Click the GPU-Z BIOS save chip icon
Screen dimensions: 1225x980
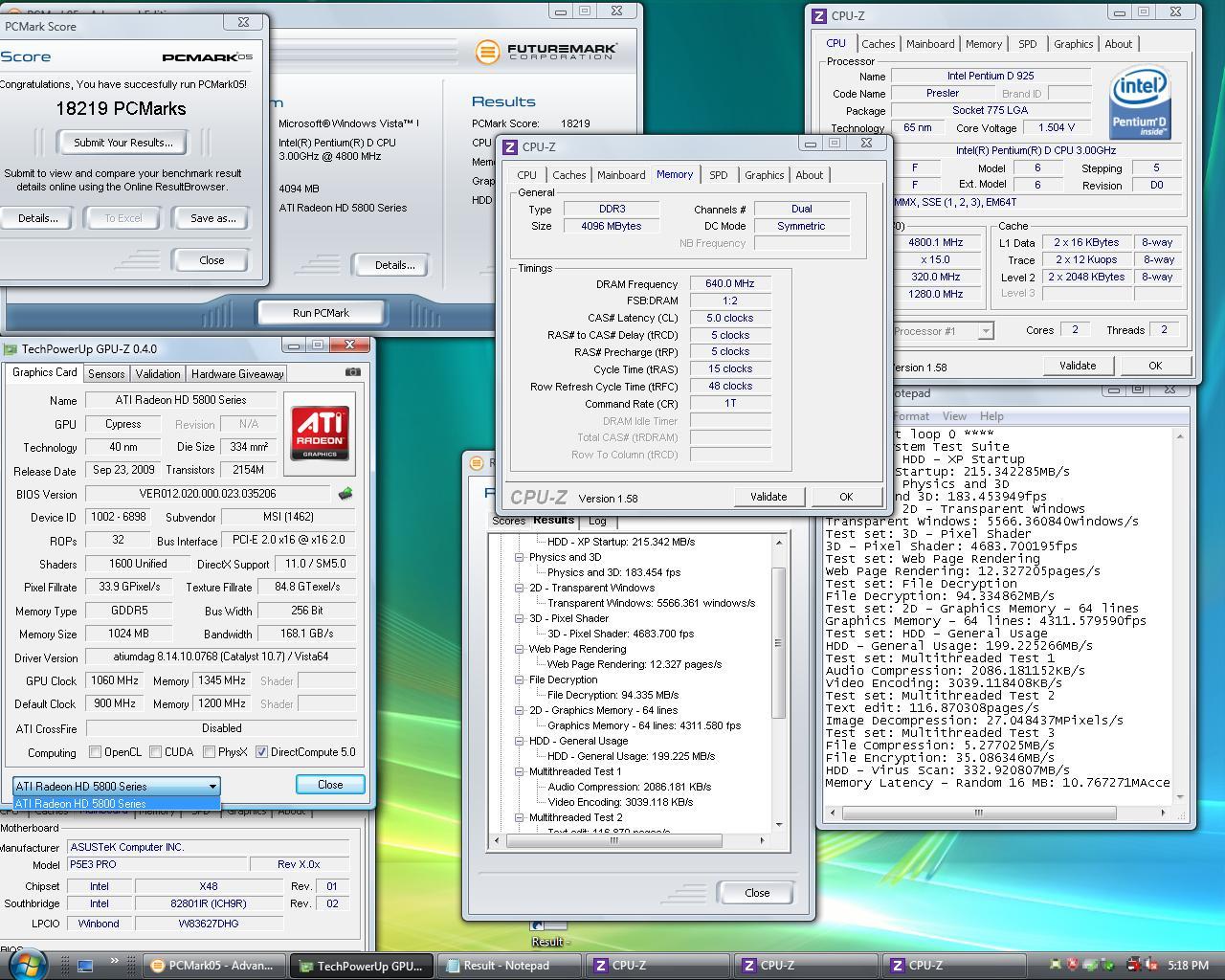tap(345, 494)
